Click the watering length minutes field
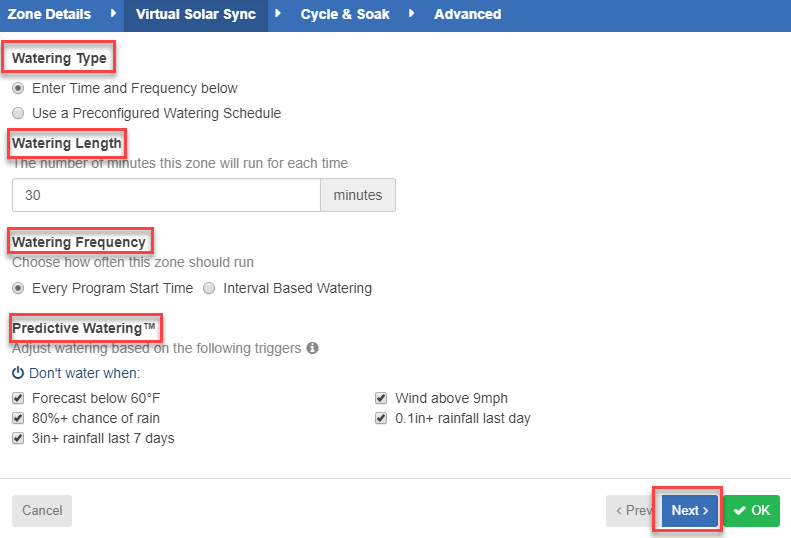 (166, 195)
